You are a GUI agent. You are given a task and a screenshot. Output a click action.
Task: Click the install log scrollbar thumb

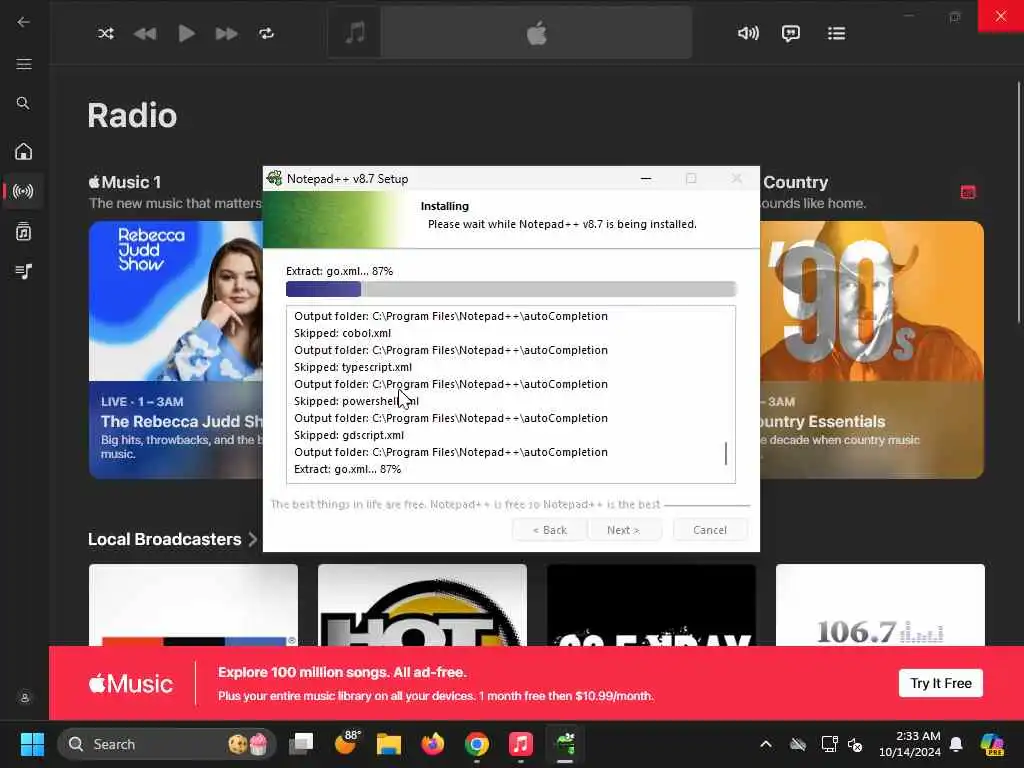[726, 454]
